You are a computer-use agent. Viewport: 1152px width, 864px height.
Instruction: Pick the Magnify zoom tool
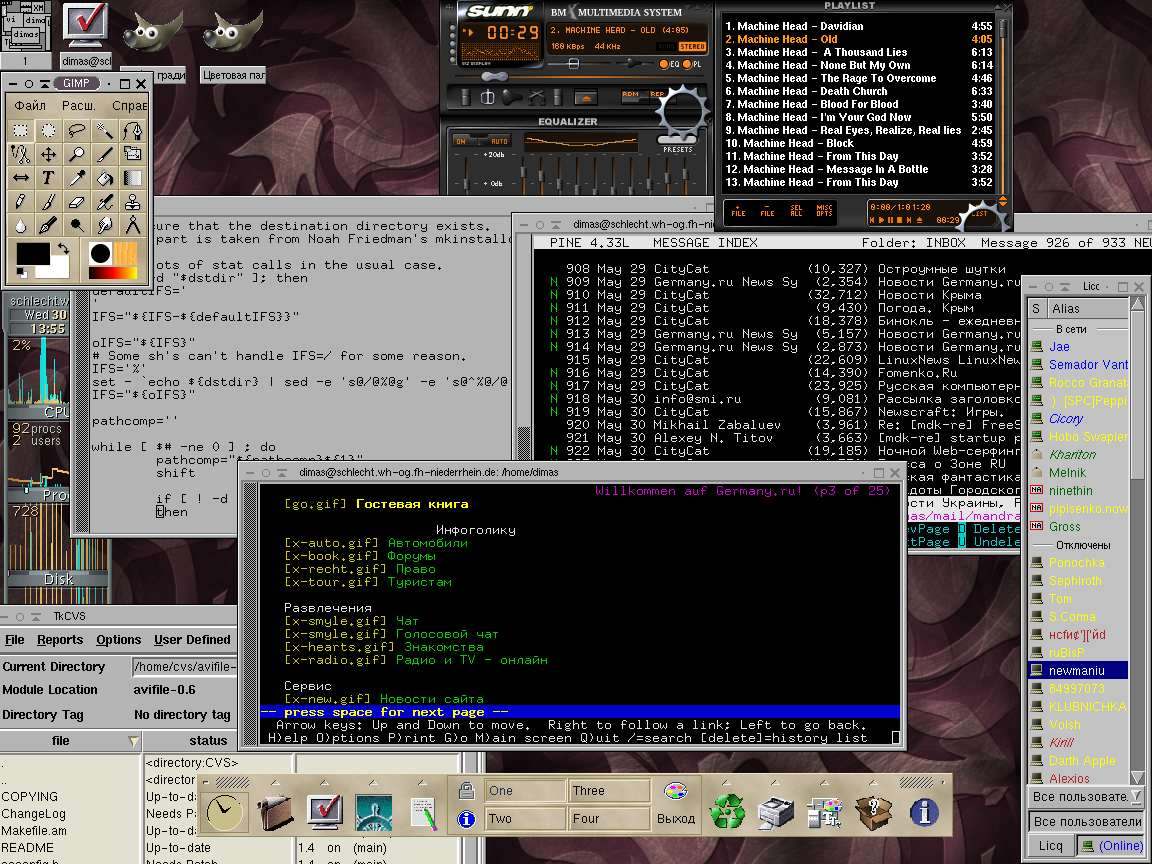(x=76, y=154)
